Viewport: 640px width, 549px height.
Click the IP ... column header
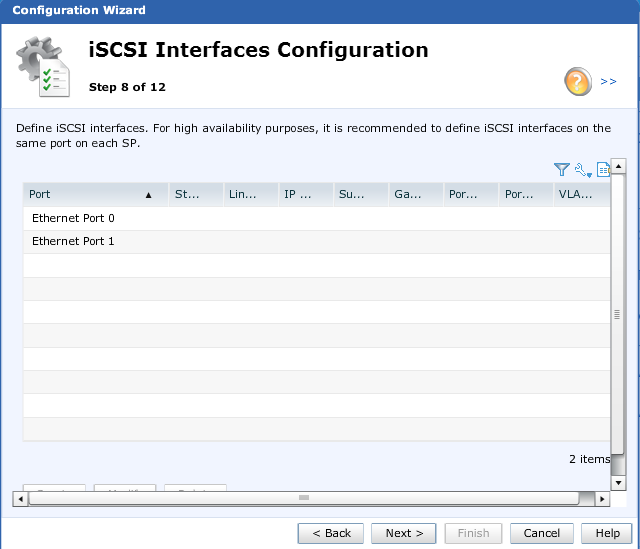(305, 195)
